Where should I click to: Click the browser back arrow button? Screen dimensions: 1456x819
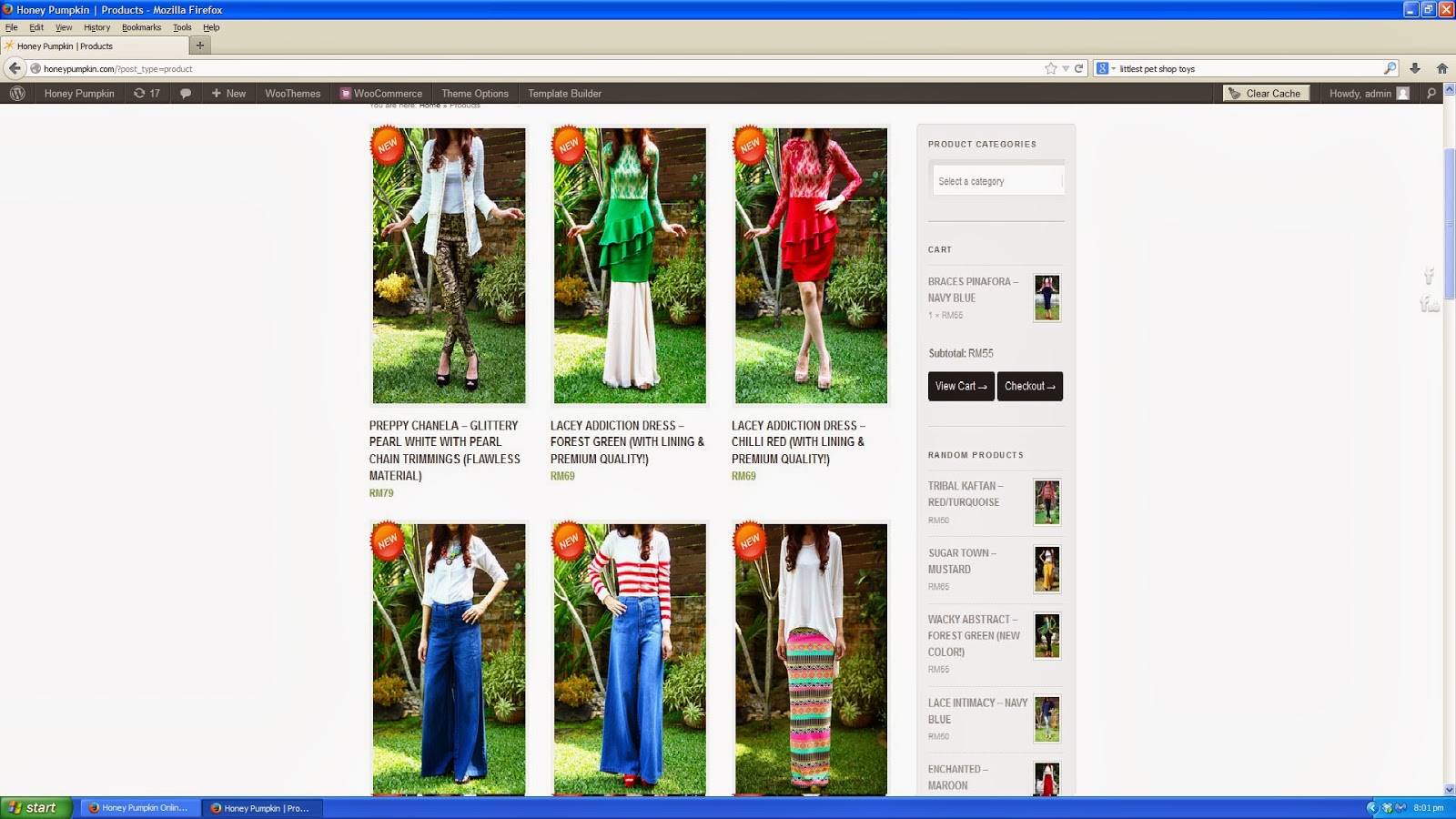click(15, 68)
